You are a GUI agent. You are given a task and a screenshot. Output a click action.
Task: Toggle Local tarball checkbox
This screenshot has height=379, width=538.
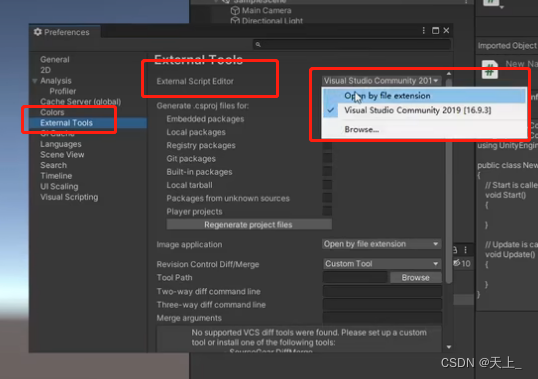(327, 185)
